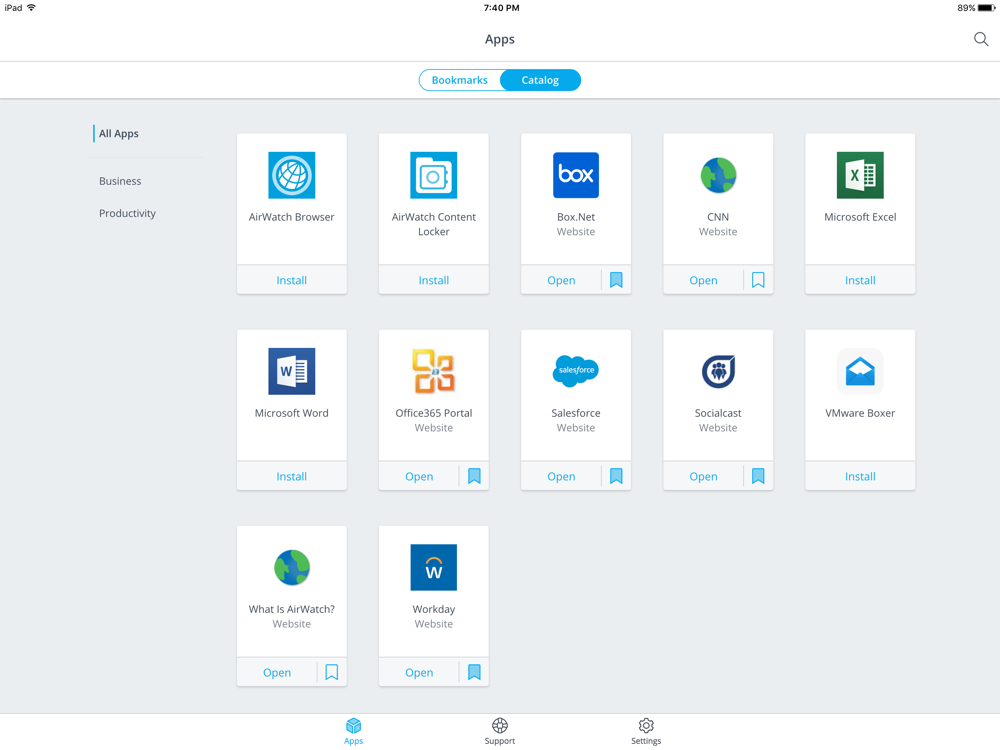The width and height of the screenshot is (1000, 750).
Task: Tap the AirWatch Browser app icon
Action: [x=291, y=175]
